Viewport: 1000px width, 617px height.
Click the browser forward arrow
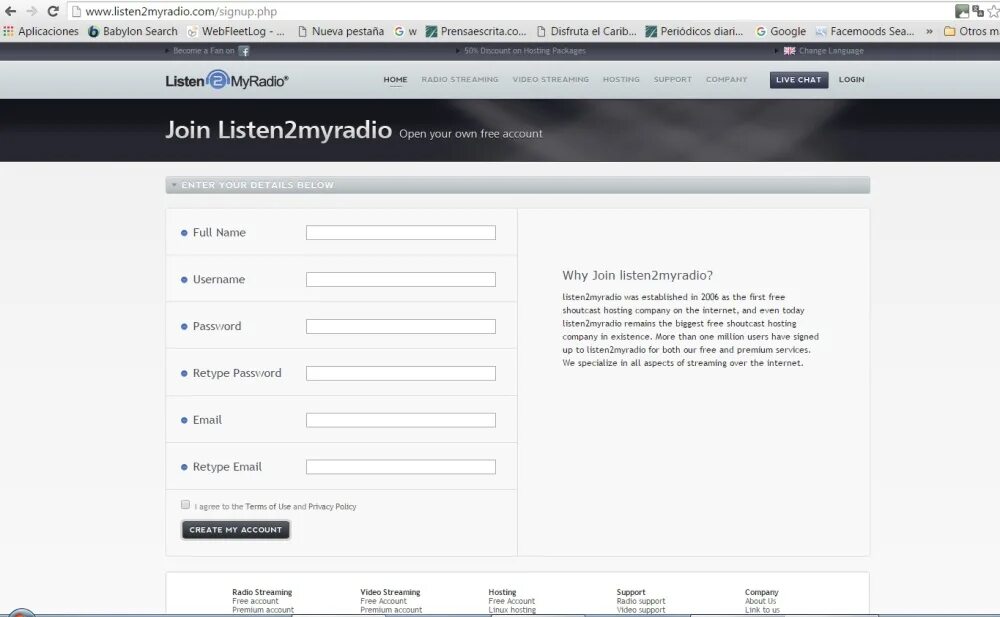coord(32,11)
